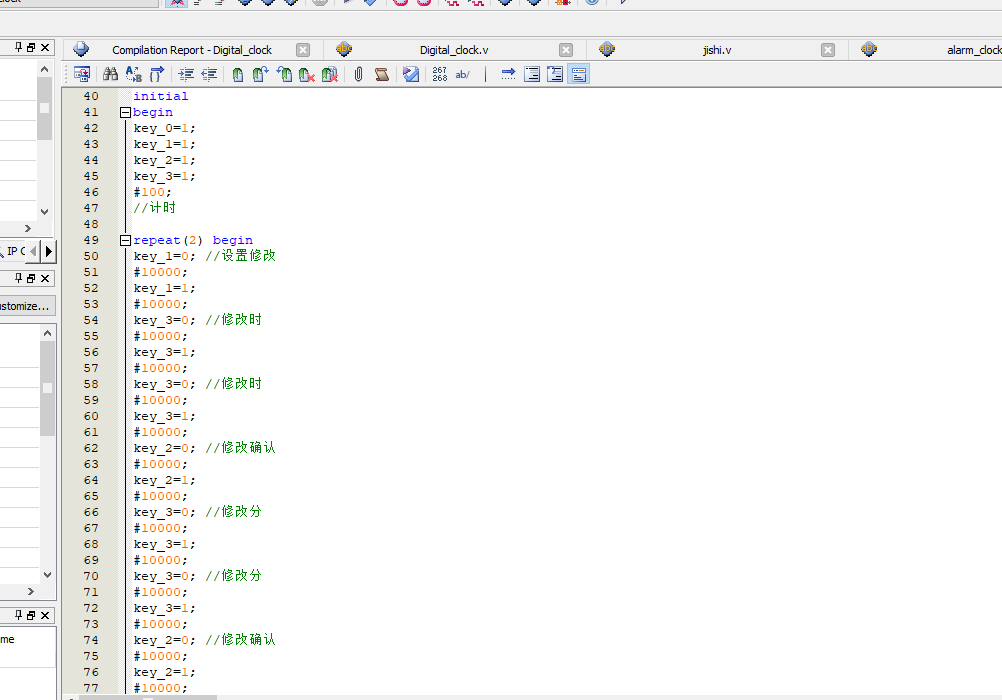
Task: Close the jishi.v tab
Action: pos(828,50)
